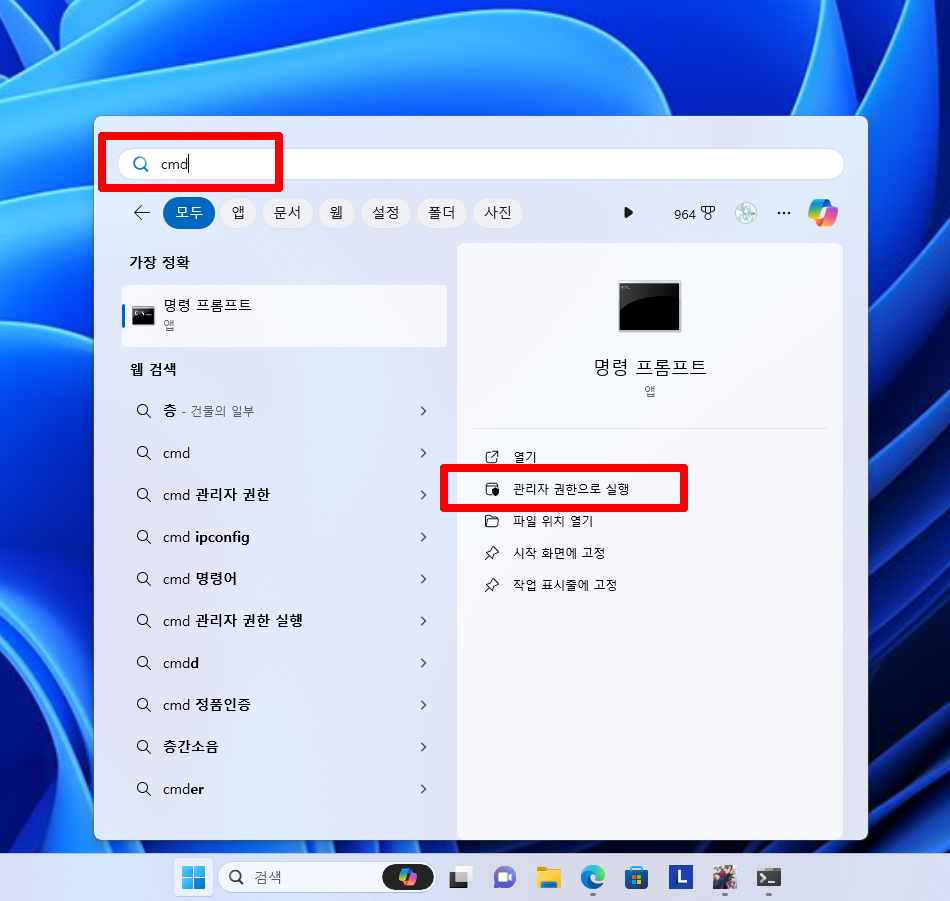The width and height of the screenshot is (950, 901).
Task: Search the web for cmd 관리자 권한
Action: pyautogui.click(x=216, y=495)
